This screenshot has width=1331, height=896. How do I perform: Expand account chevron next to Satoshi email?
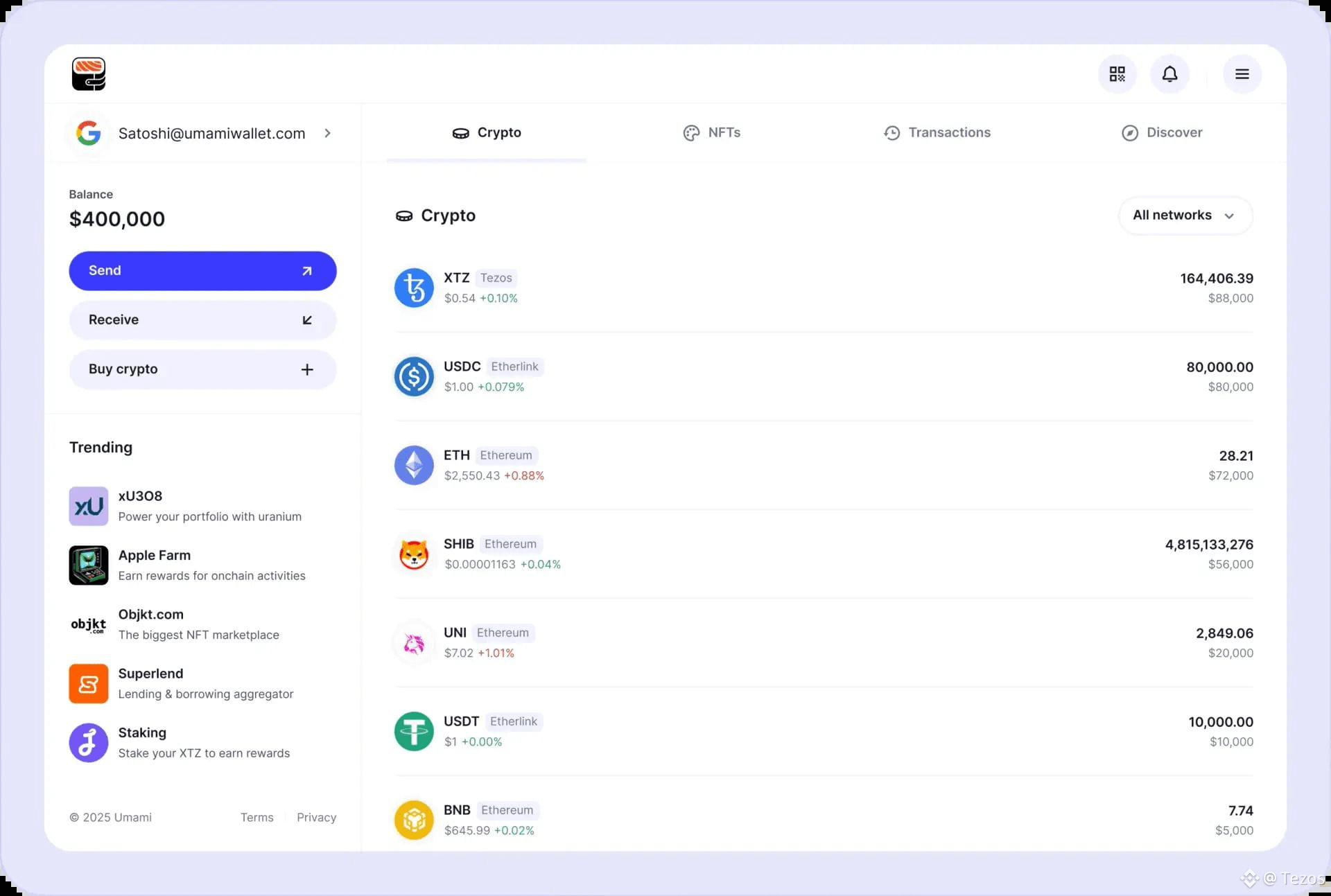[x=328, y=133]
